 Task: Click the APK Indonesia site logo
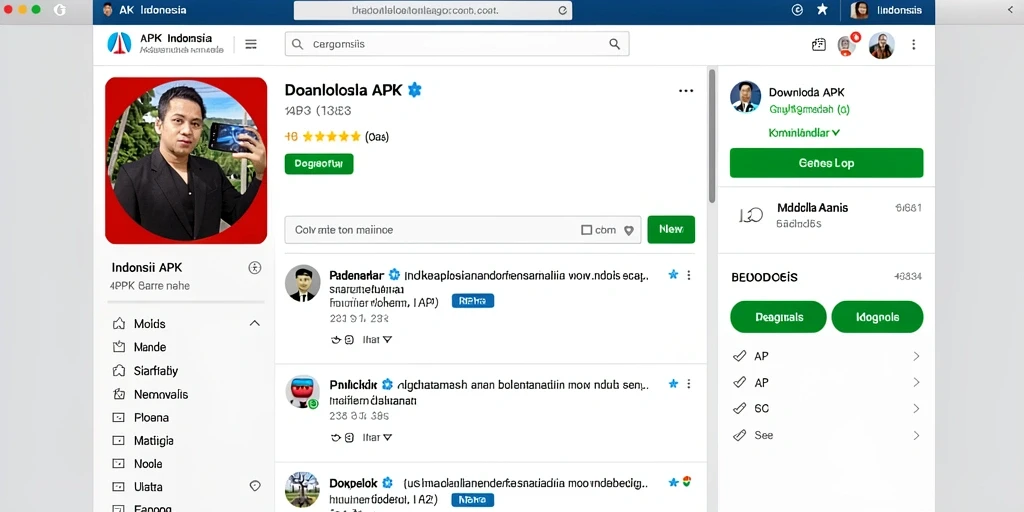coord(120,44)
